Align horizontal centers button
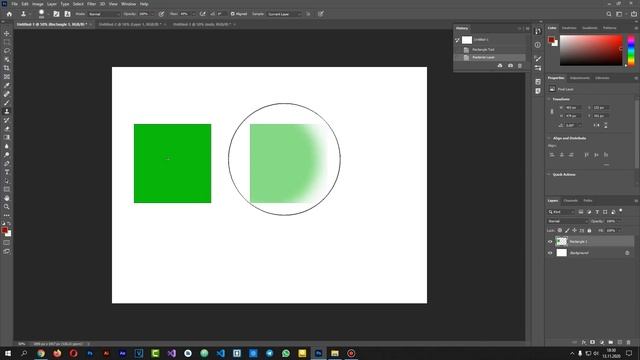 coord(562,155)
